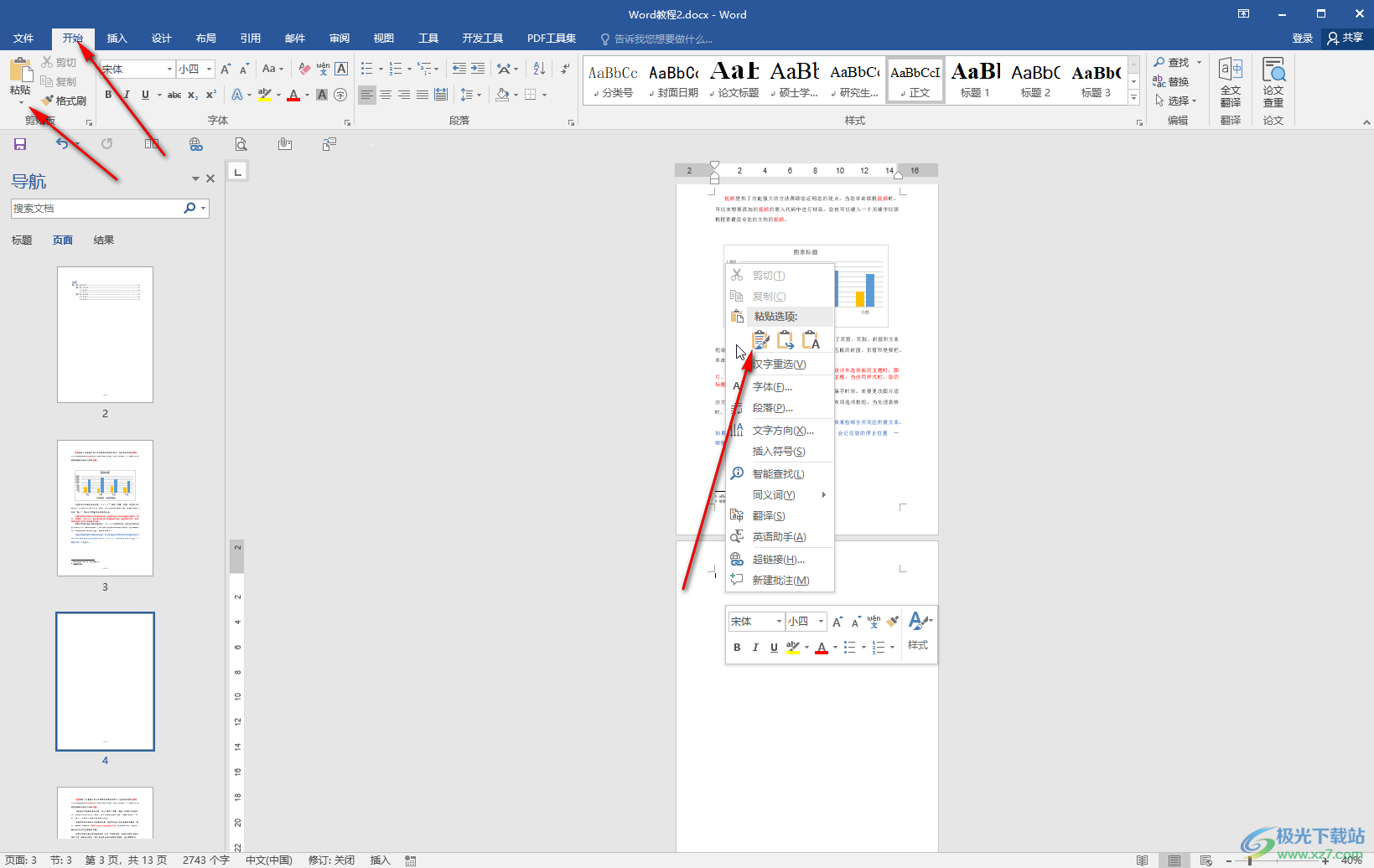
Task: Click Increase Font Size in the ribbon
Action: click(x=226, y=69)
